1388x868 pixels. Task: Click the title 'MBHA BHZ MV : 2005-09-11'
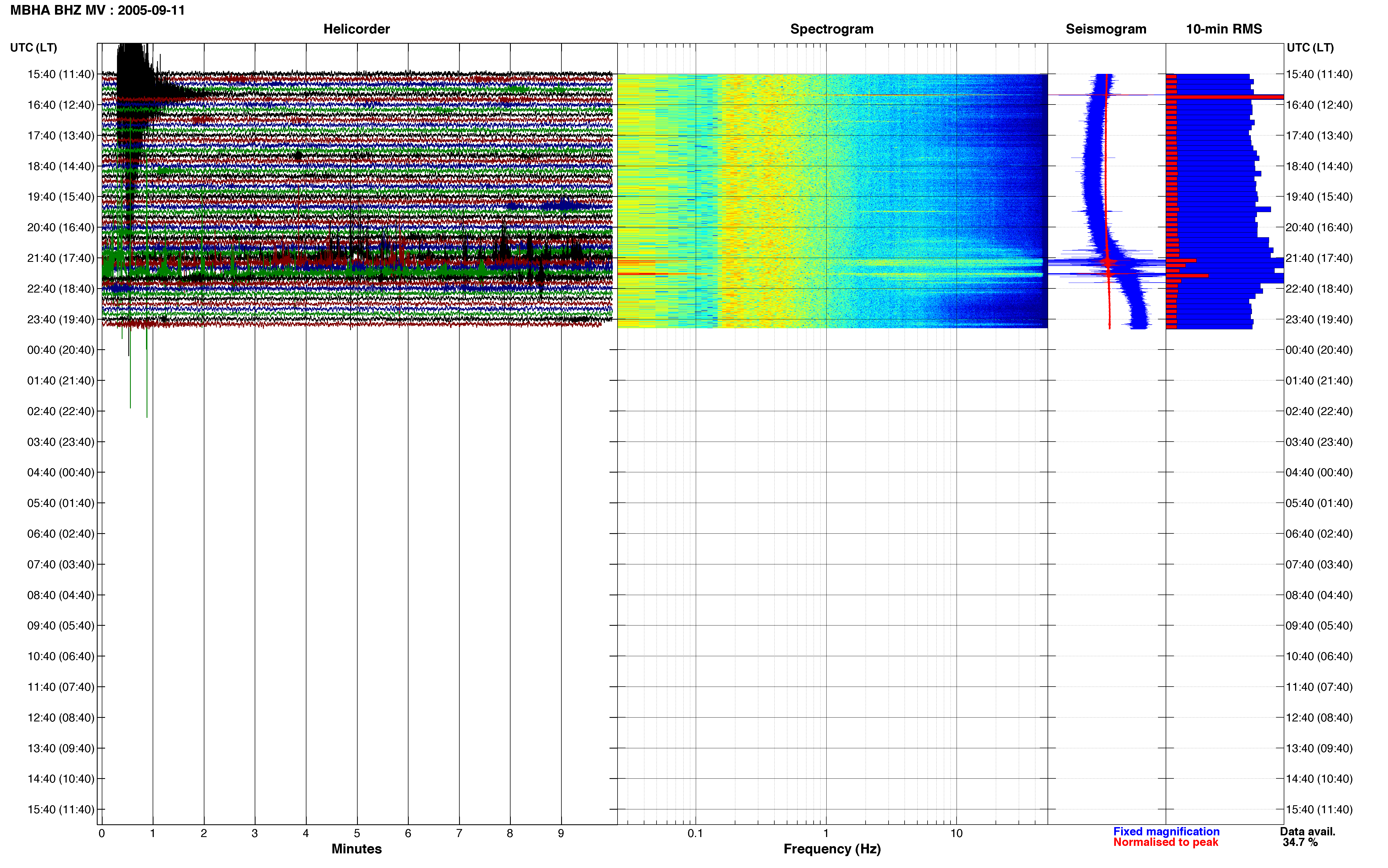click(98, 10)
